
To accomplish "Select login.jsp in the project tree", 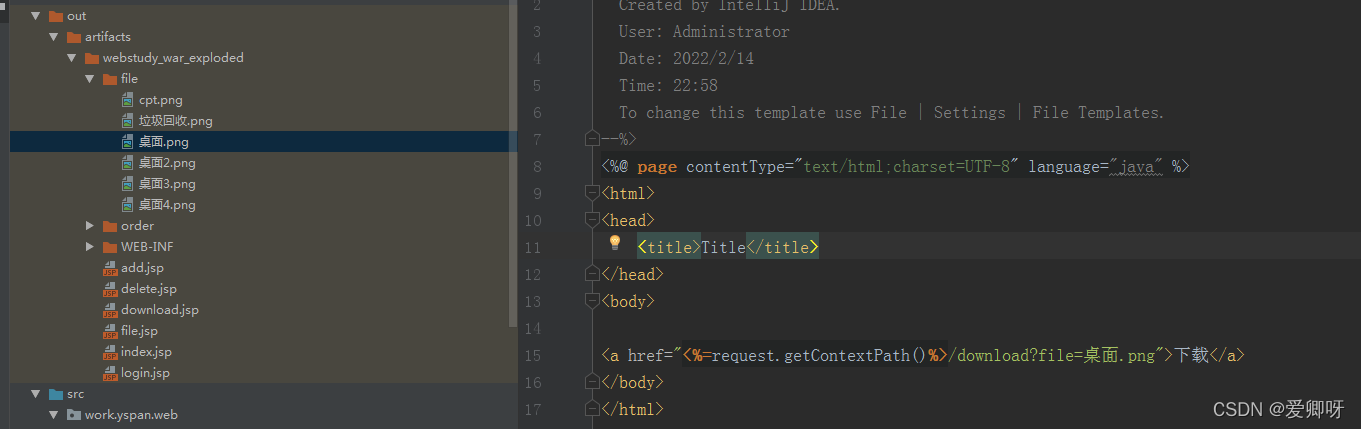I will (145, 373).
